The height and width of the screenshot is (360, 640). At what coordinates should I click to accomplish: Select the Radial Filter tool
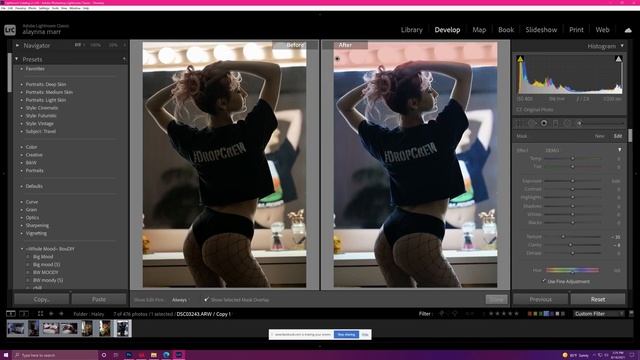(567, 123)
